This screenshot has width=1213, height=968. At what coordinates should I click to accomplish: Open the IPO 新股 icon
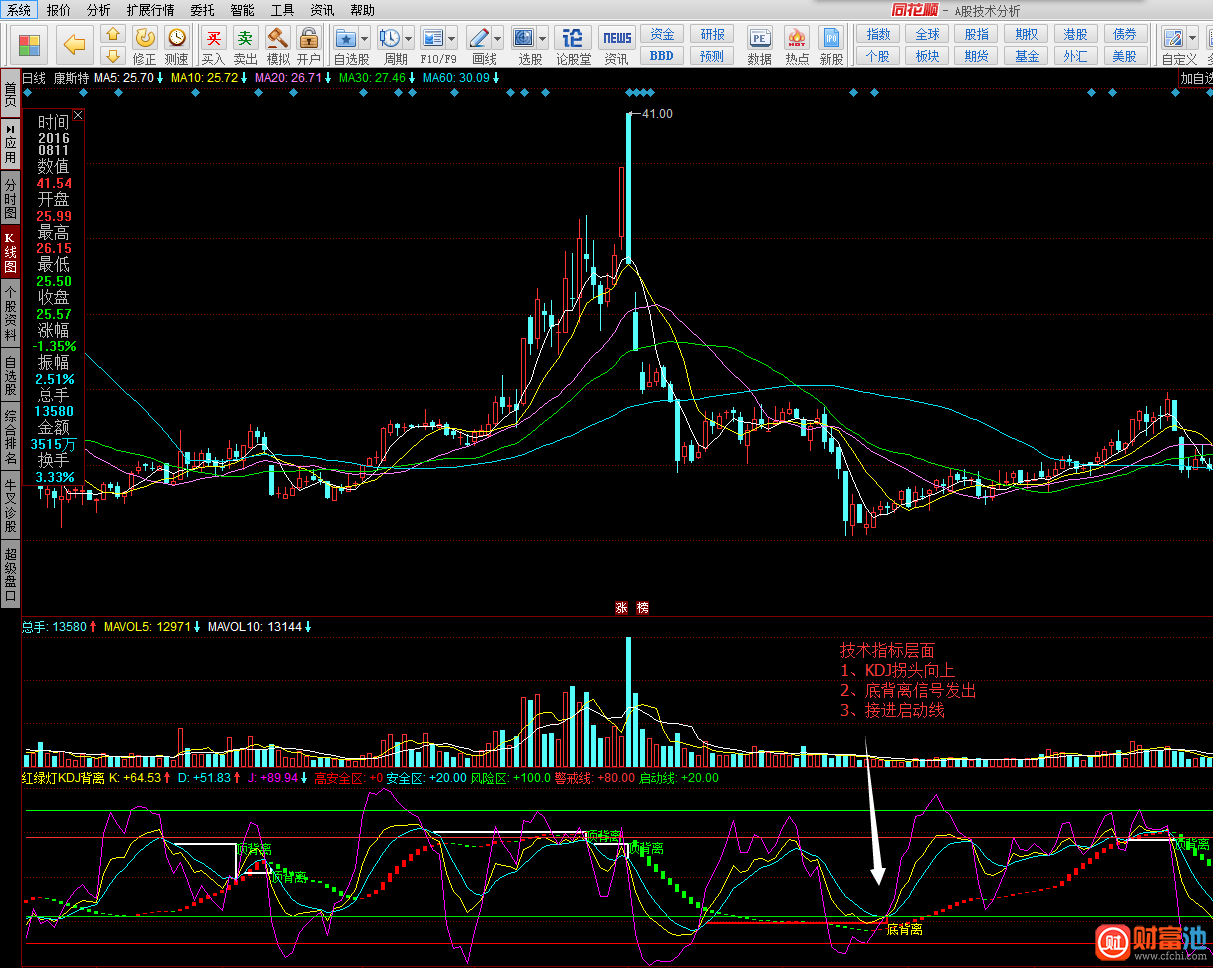(x=831, y=38)
